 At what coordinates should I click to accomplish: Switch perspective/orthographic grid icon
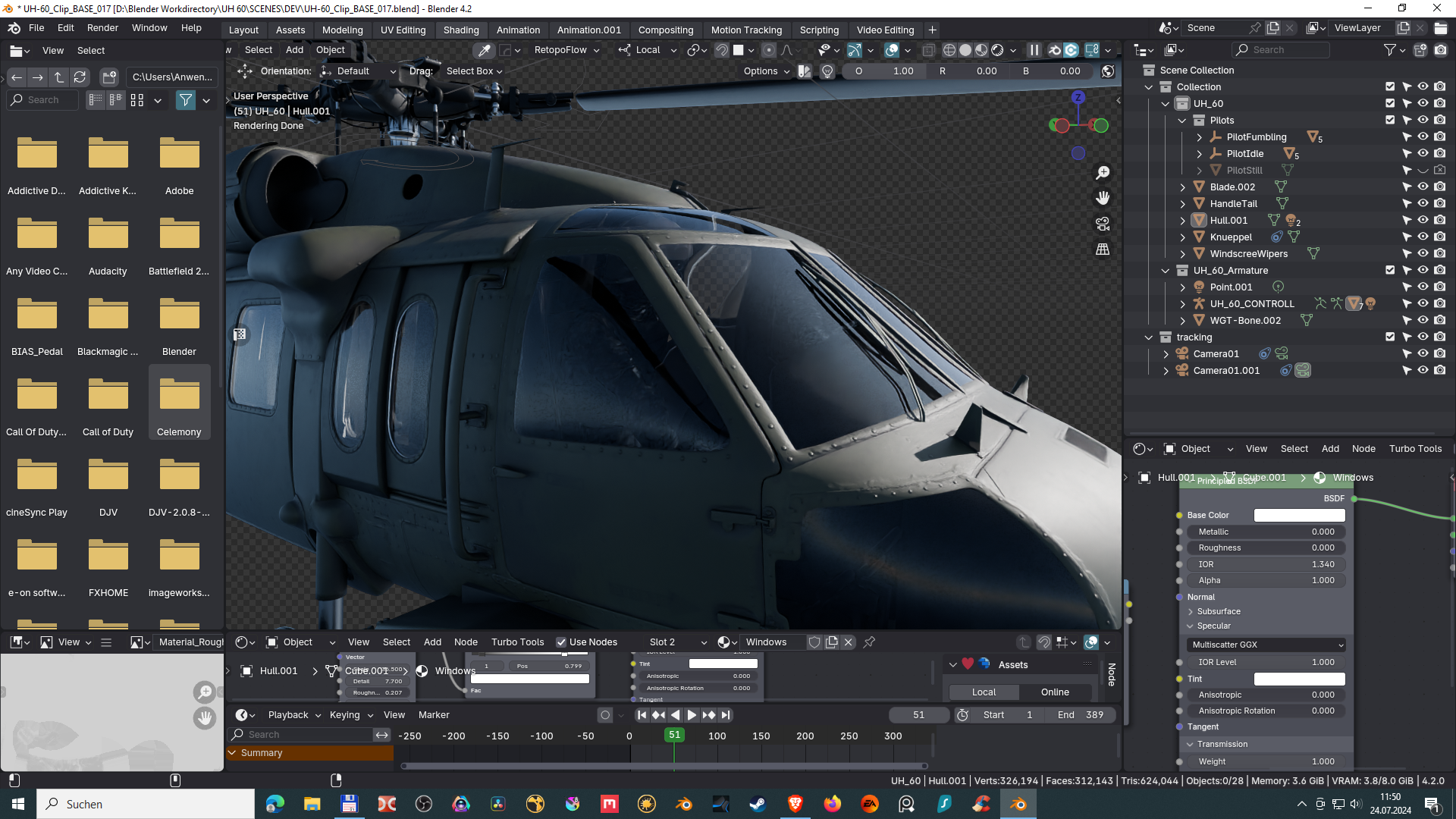tap(1103, 249)
